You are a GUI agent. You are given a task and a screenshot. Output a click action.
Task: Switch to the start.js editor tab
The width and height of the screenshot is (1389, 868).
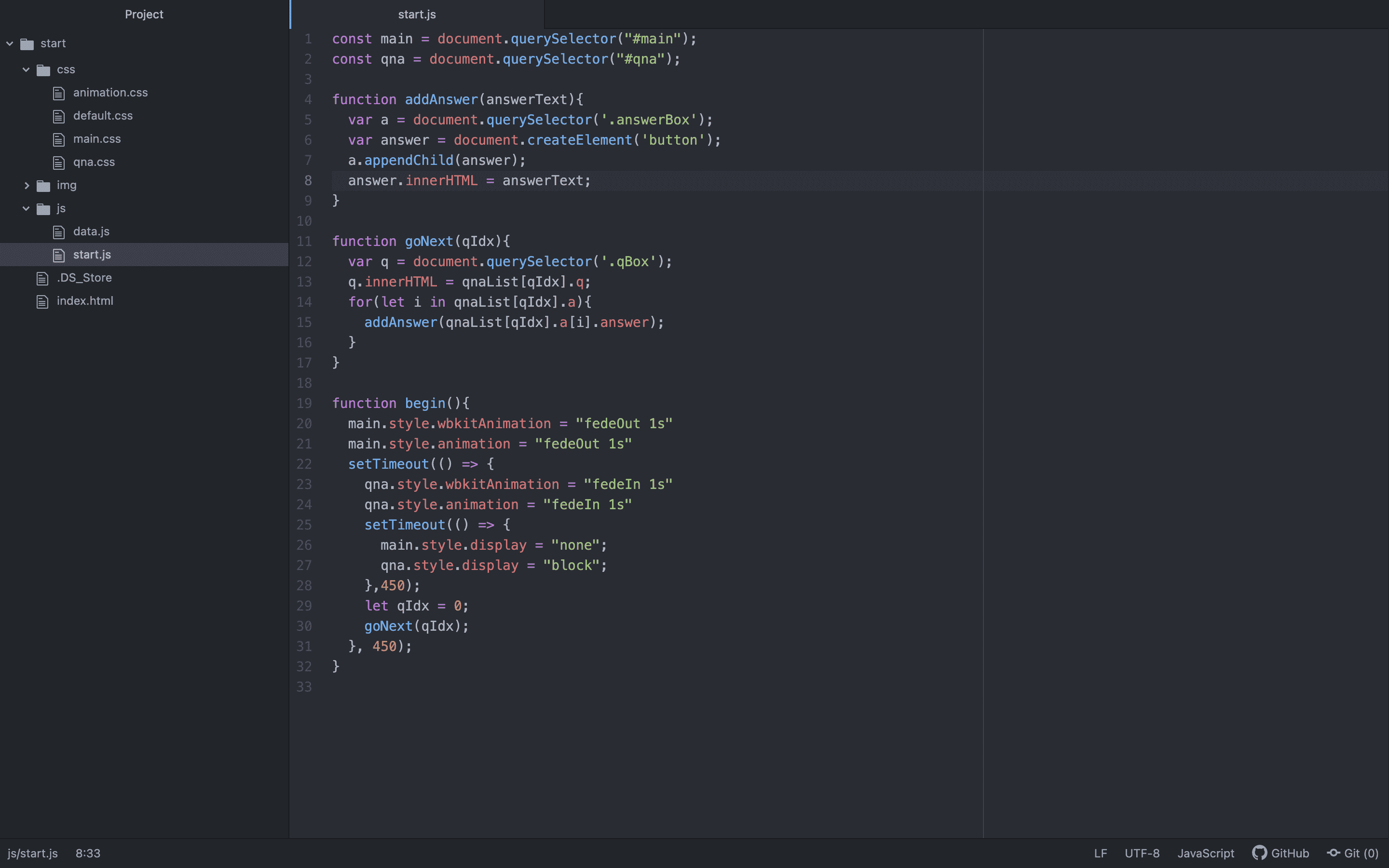tap(417, 14)
